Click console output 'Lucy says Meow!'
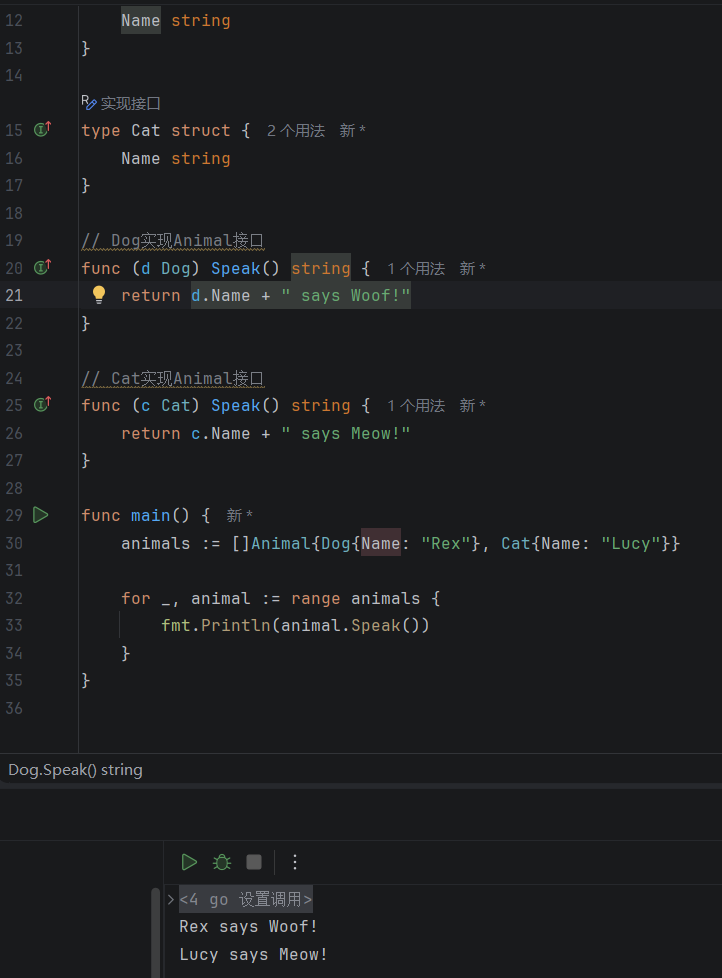The image size is (722, 978). [253, 955]
